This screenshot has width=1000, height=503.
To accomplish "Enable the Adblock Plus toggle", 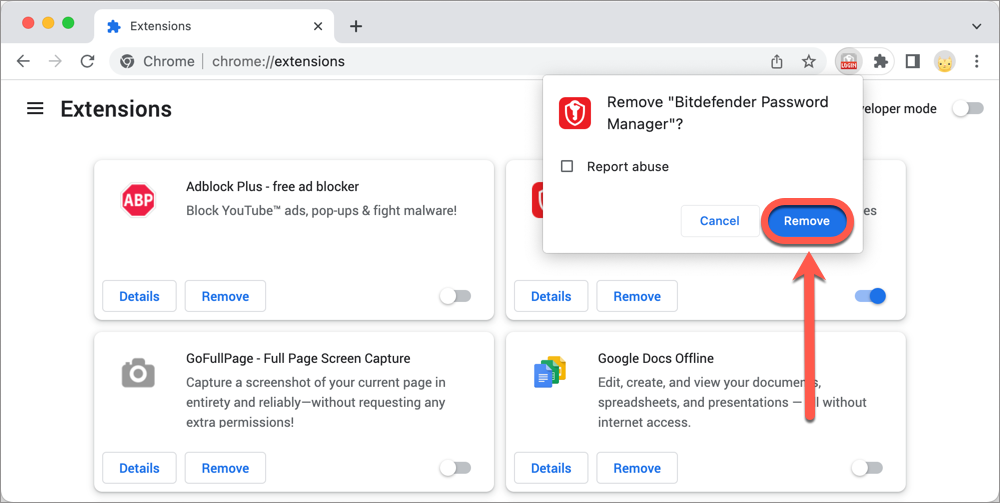I will coord(455,296).
